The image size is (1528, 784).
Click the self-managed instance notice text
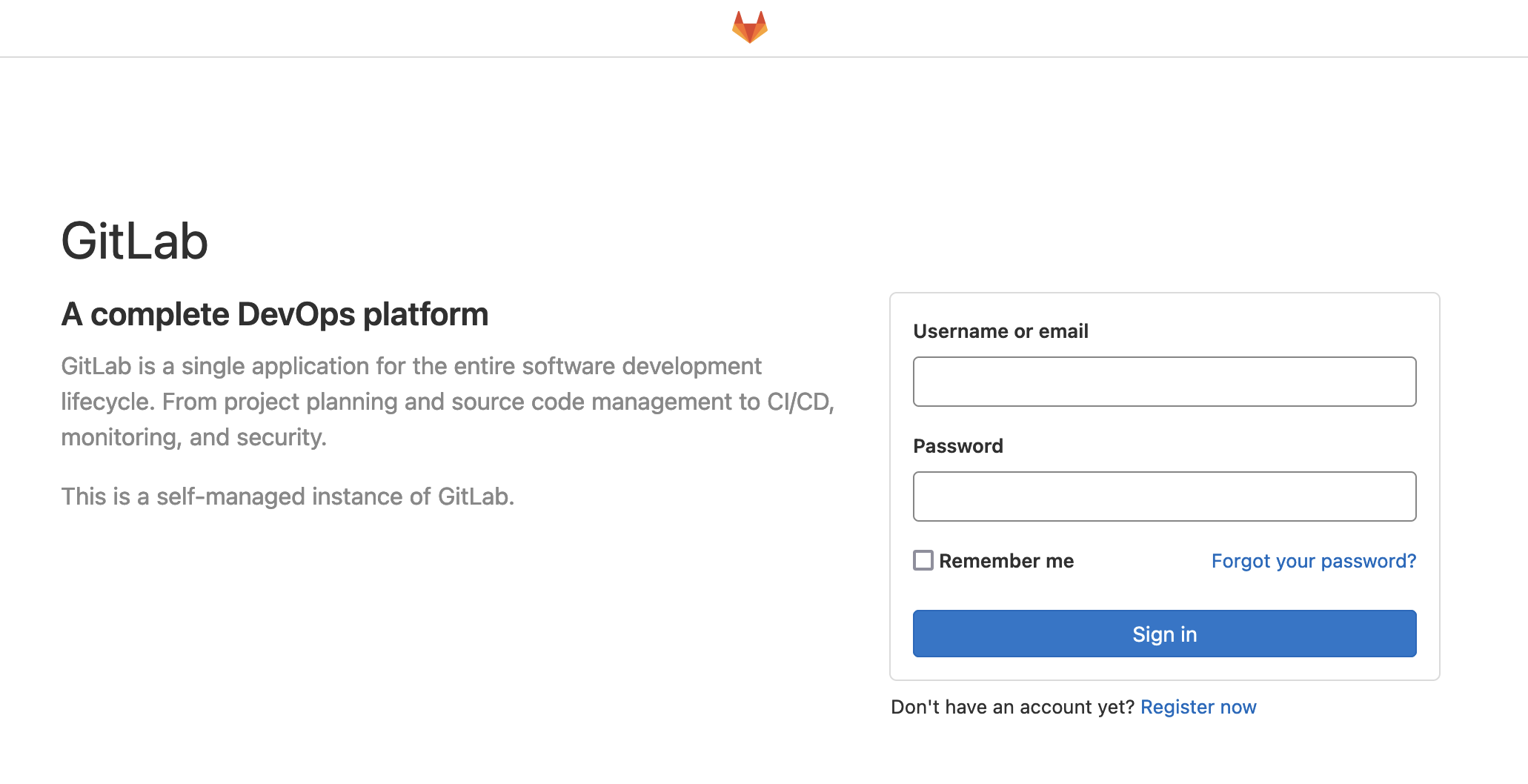(288, 496)
